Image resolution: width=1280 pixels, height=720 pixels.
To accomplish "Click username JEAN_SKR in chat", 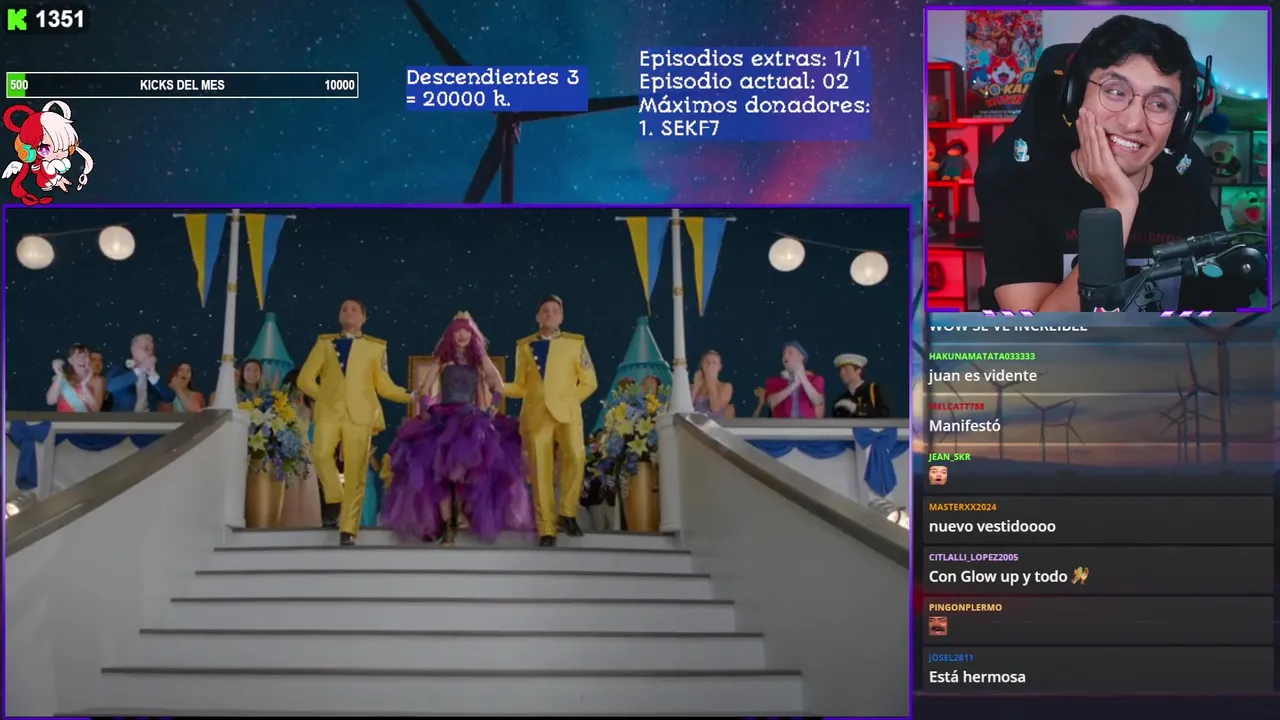I will point(949,457).
